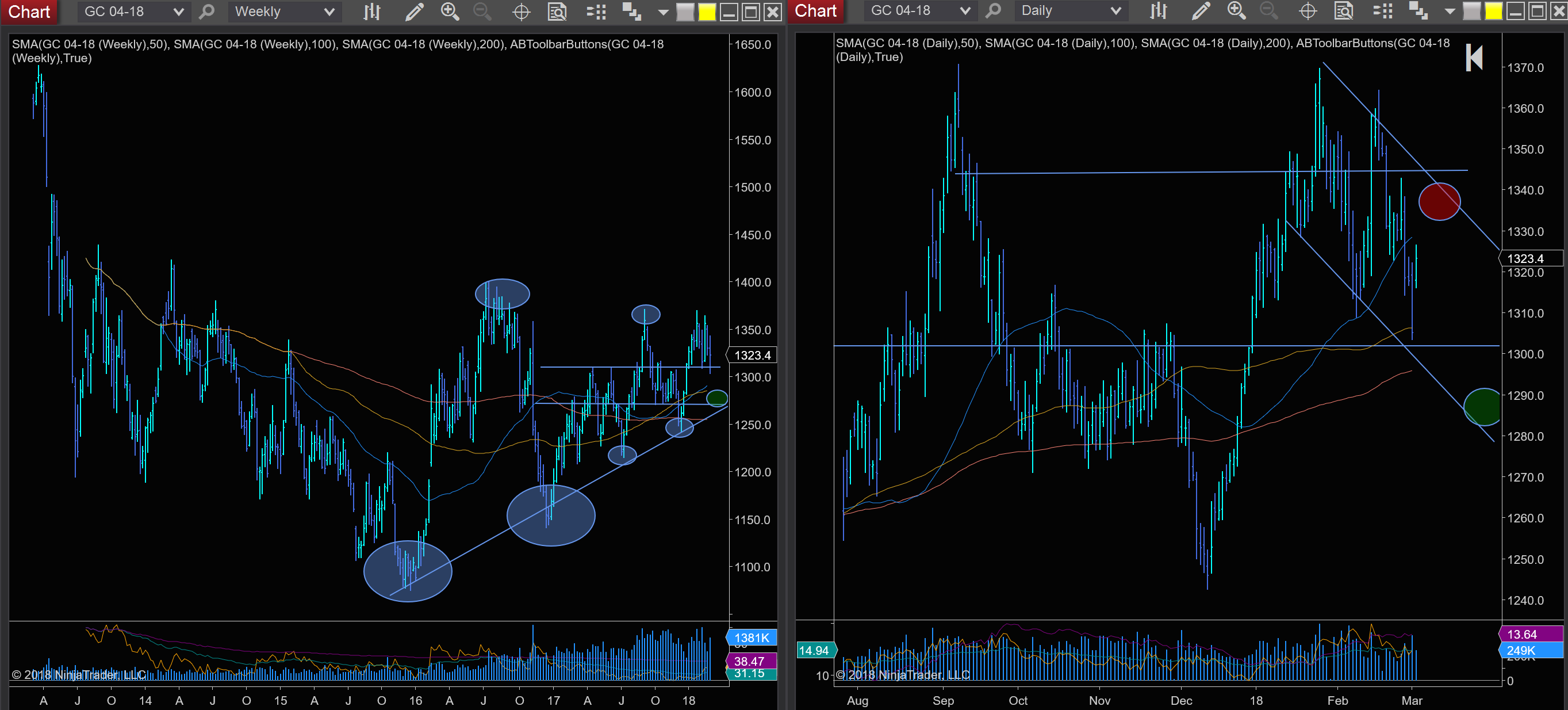Click the 1381K volume label on Weekly chart

coord(752,638)
